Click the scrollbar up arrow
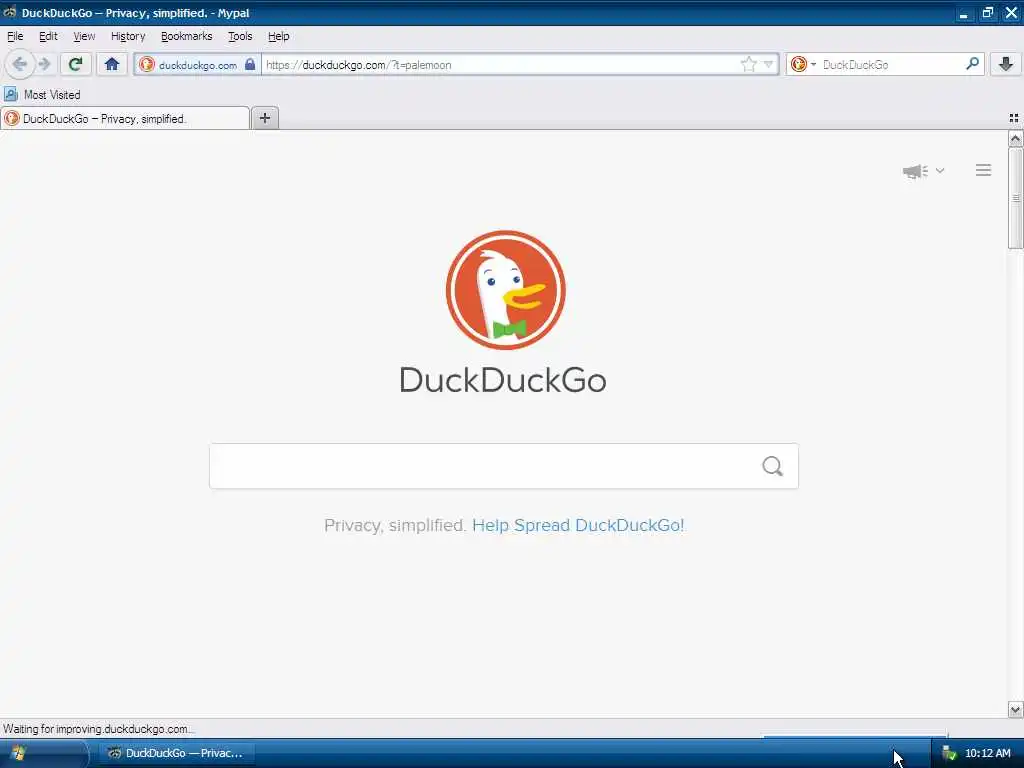1024x768 pixels. [1016, 138]
